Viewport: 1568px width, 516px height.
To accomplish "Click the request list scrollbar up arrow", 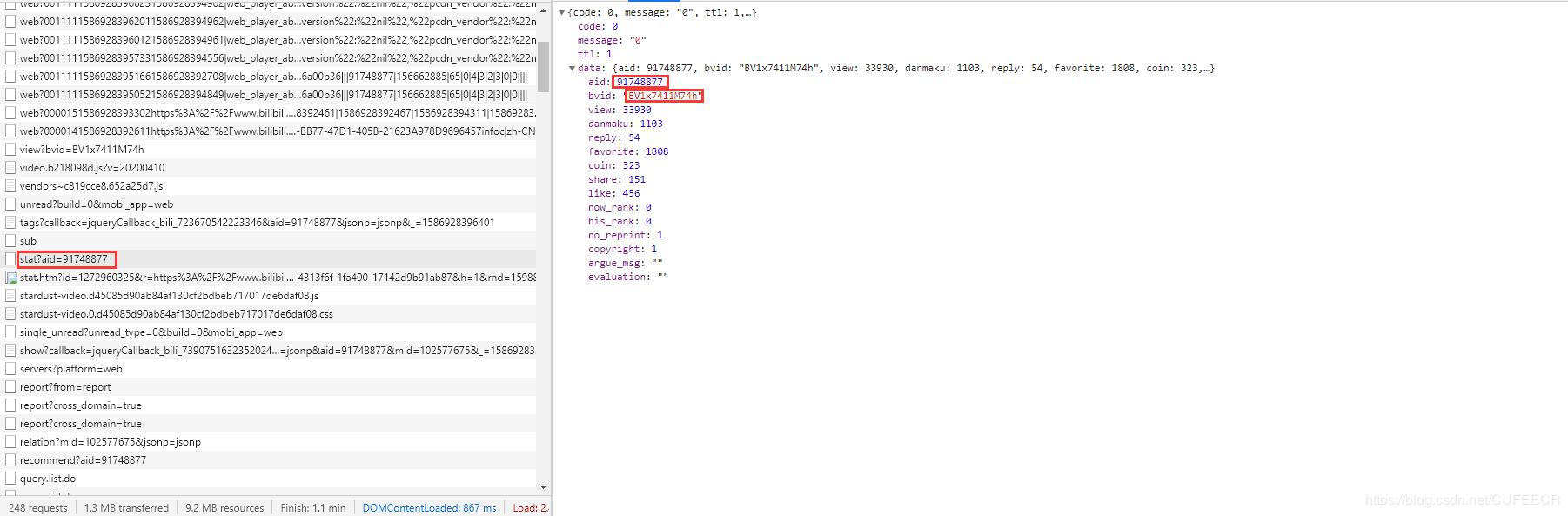I will coord(544,10).
